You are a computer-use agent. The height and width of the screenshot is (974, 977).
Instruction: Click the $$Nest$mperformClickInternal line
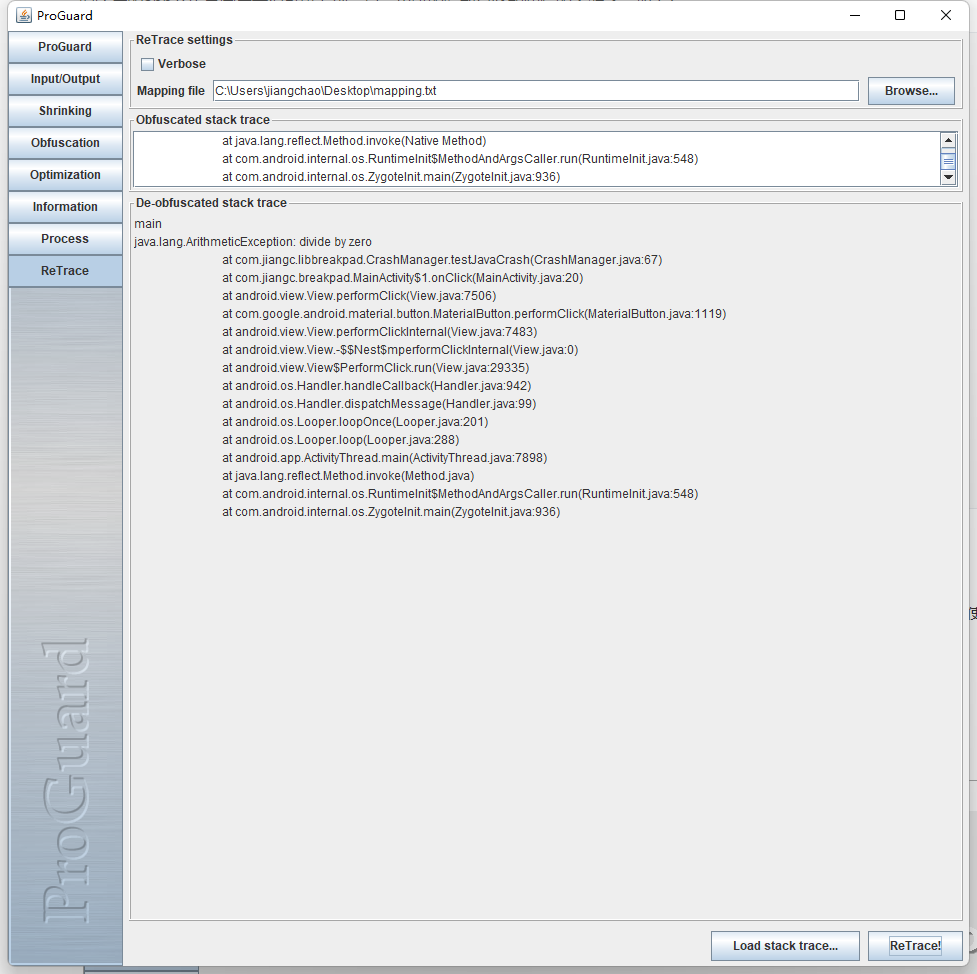[400, 350]
